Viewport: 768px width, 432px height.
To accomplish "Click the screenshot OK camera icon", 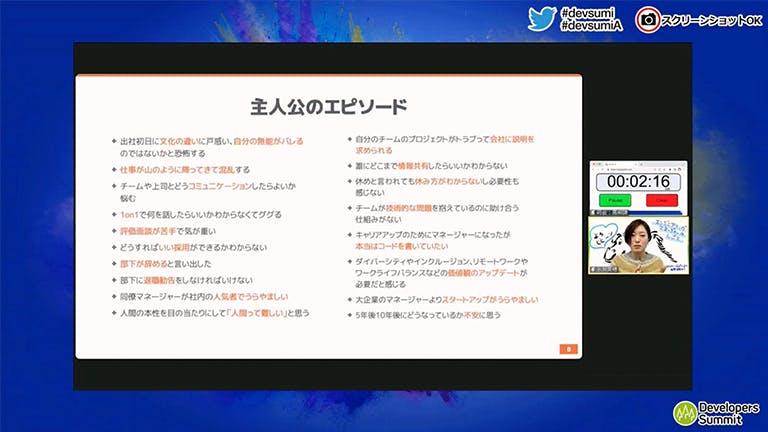I will tap(648, 20).
